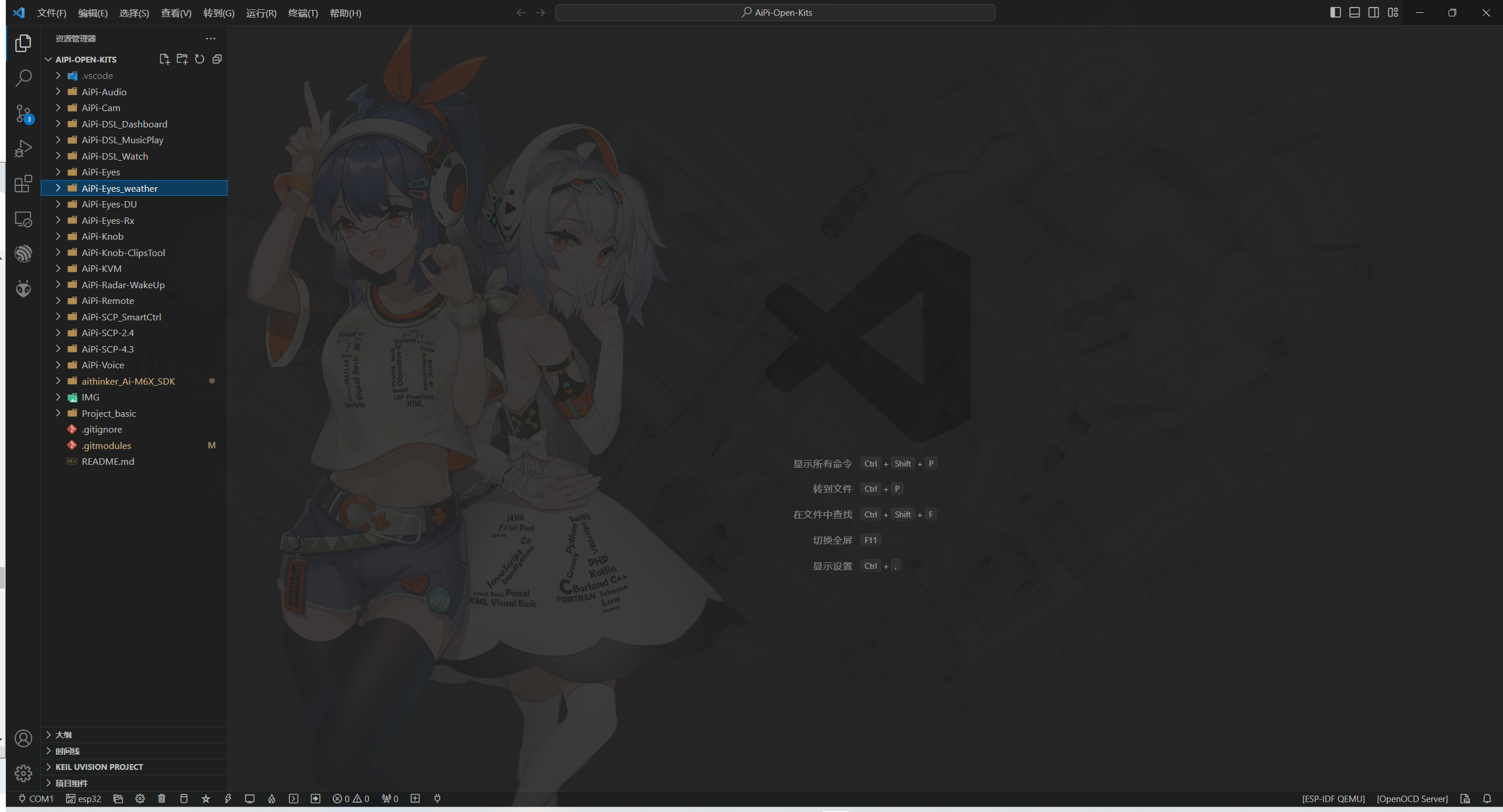Viewport: 1503px width, 812px height.
Task: Refresh the explorer file tree
Action: (x=199, y=59)
